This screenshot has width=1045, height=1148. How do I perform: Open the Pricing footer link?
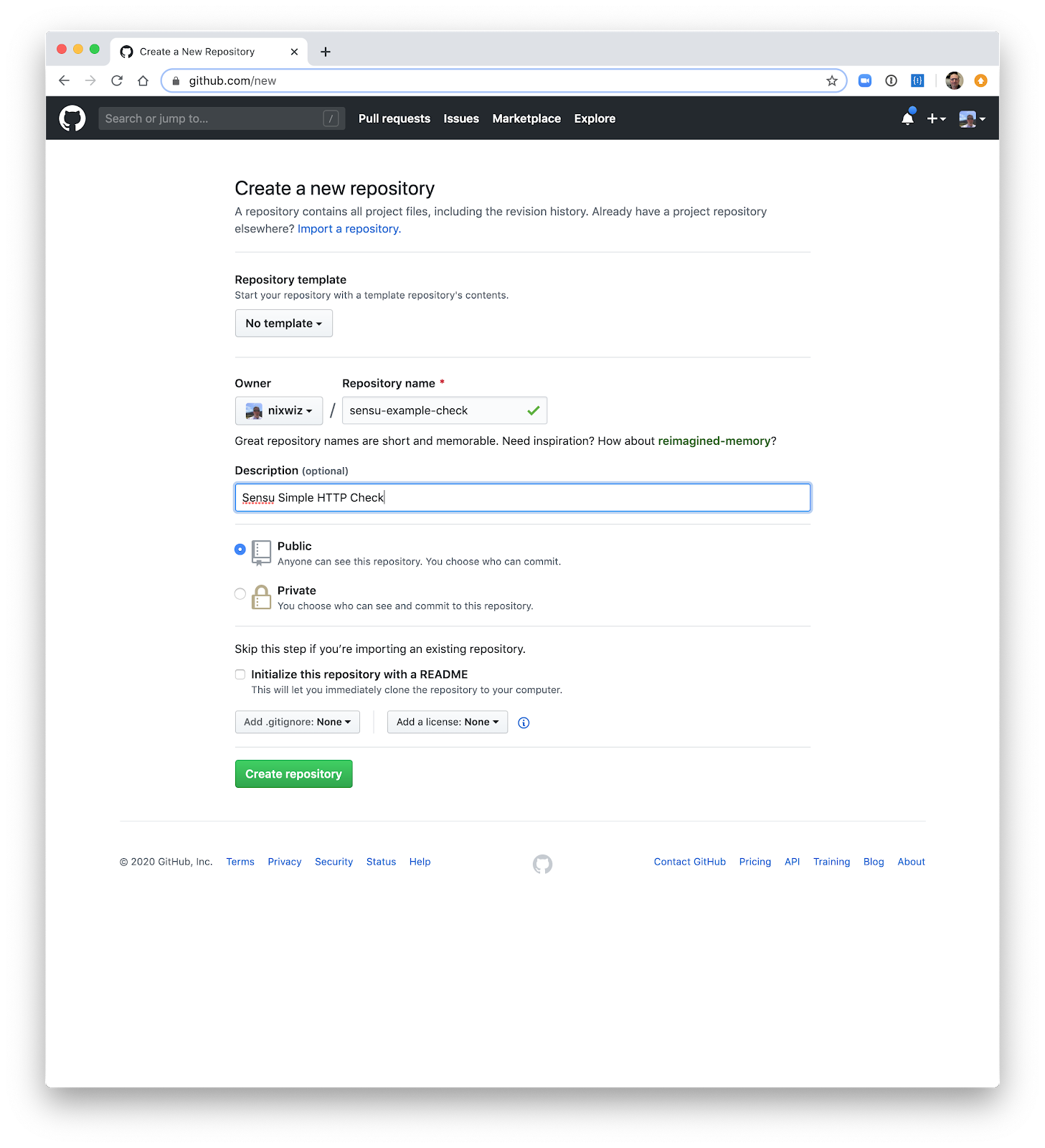coord(755,862)
